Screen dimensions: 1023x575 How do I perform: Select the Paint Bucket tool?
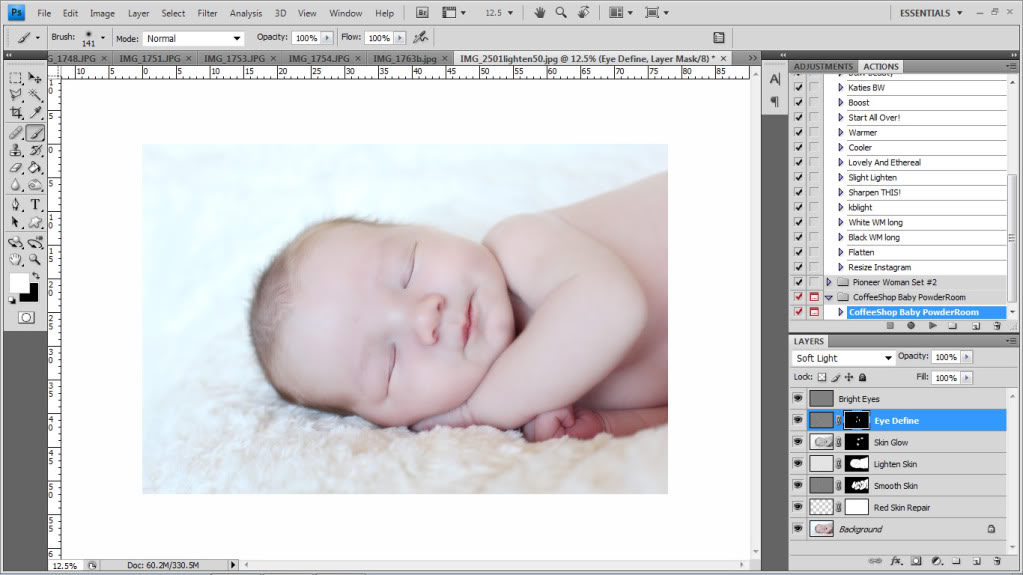tap(35, 168)
